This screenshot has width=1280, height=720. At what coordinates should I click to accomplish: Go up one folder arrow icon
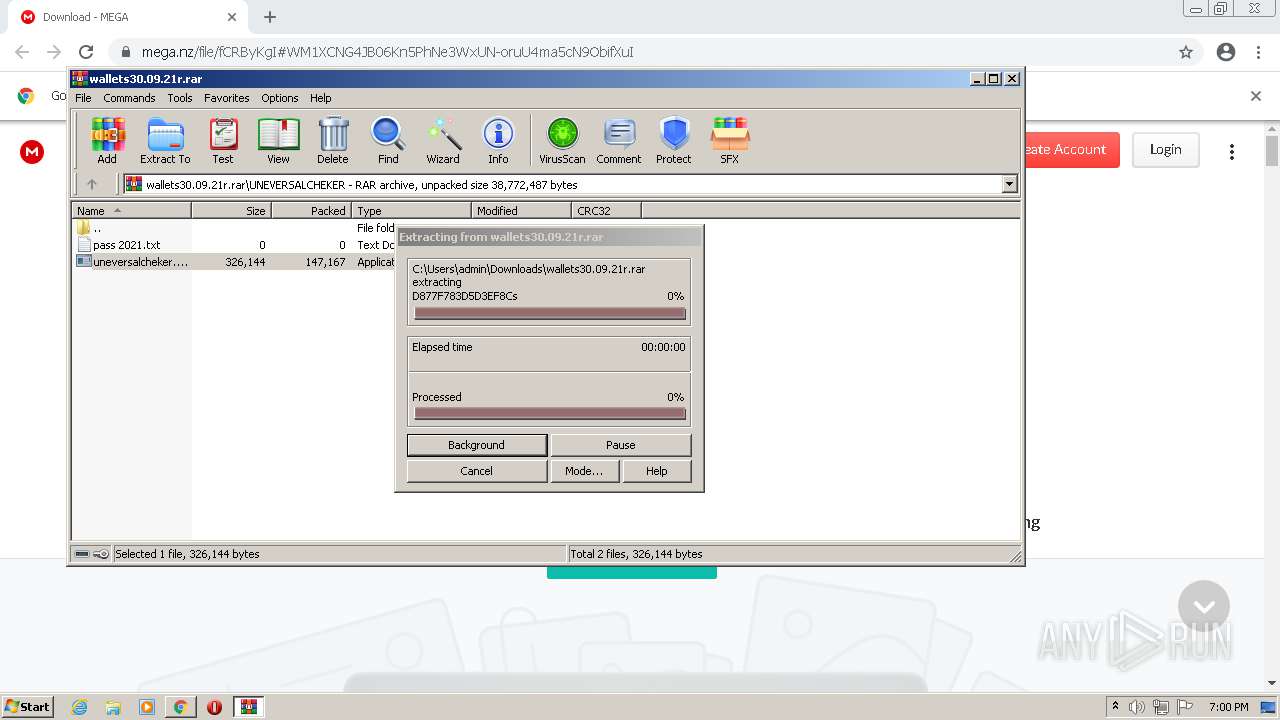point(92,184)
